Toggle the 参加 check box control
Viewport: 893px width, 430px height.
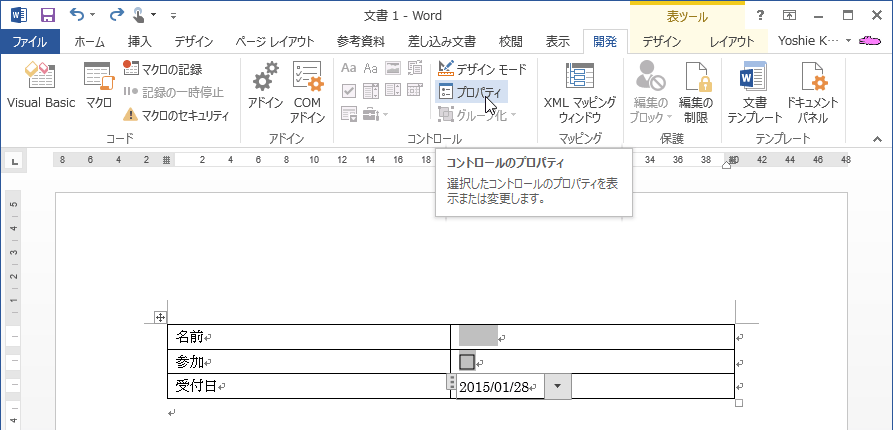point(467,362)
